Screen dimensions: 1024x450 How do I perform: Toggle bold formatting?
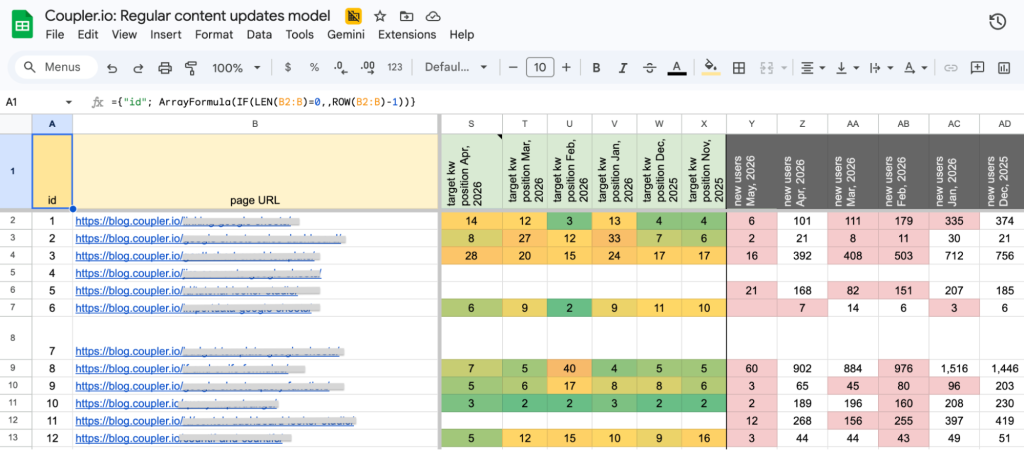click(596, 67)
